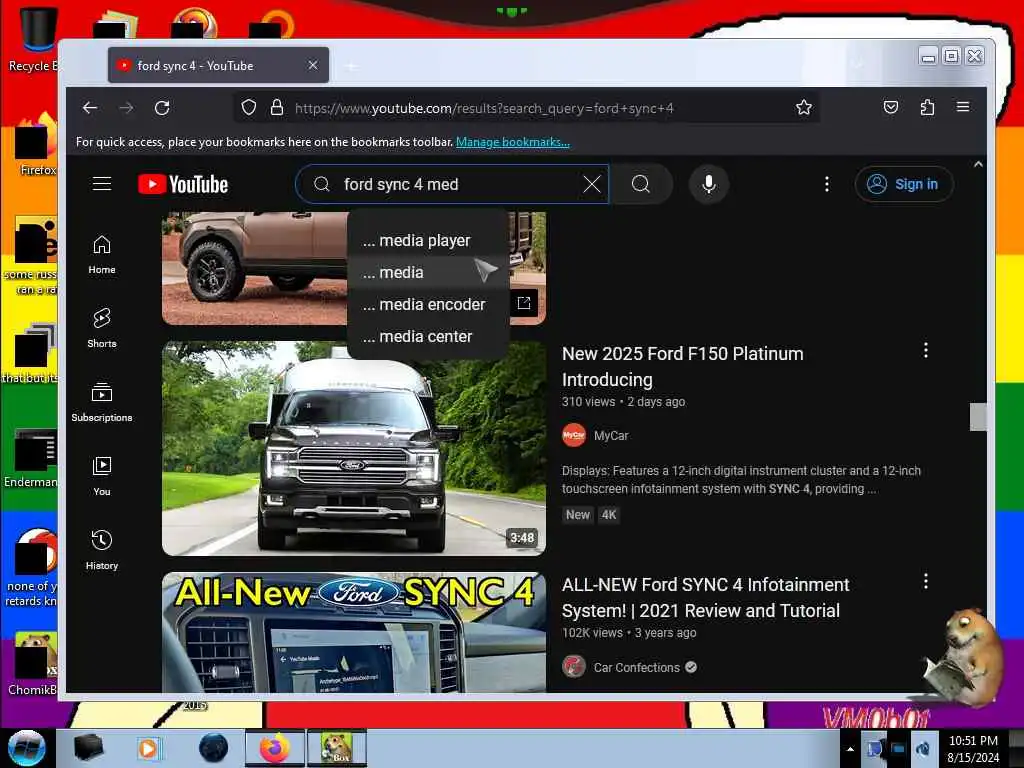Screen dimensions: 1024x768
Task: Open Firefox from the taskbar
Action: point(274,748)
